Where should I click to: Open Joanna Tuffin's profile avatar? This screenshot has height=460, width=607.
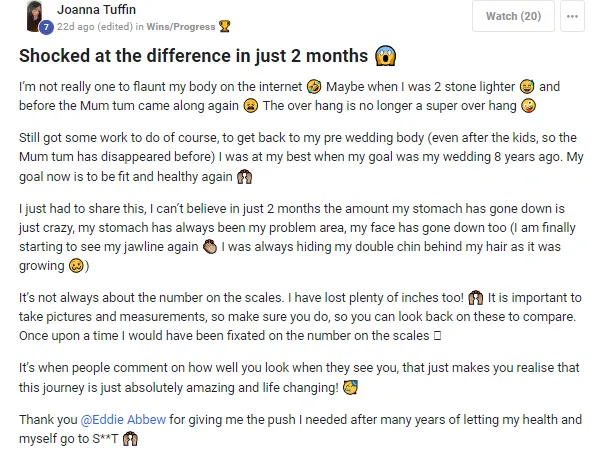click(x=35, y=15)
